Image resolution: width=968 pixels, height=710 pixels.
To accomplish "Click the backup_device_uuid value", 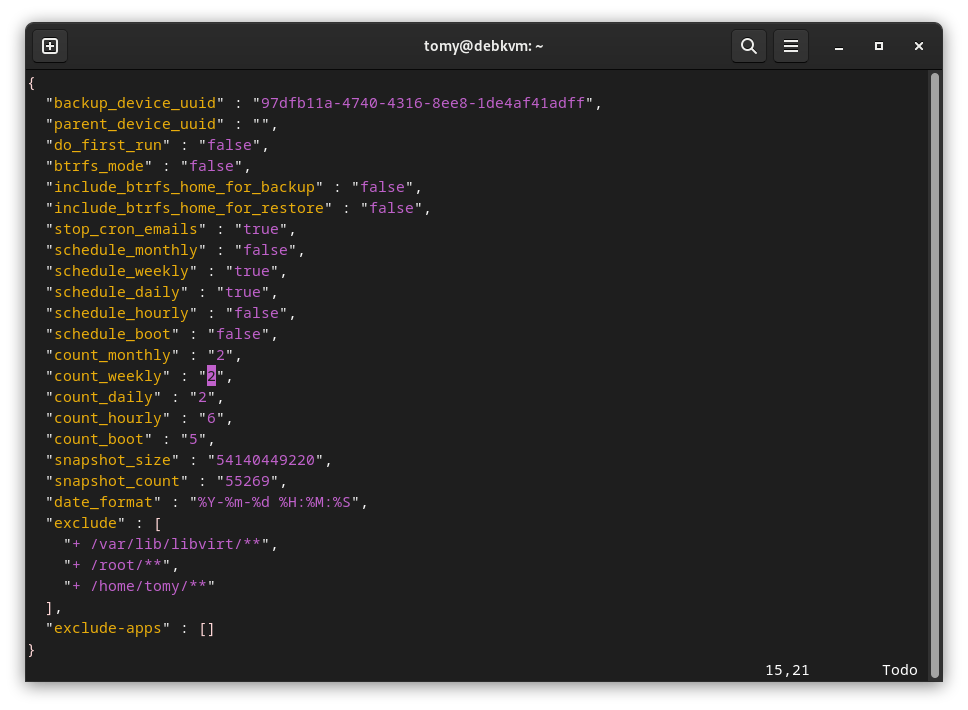I will click(x=424, y=103).
